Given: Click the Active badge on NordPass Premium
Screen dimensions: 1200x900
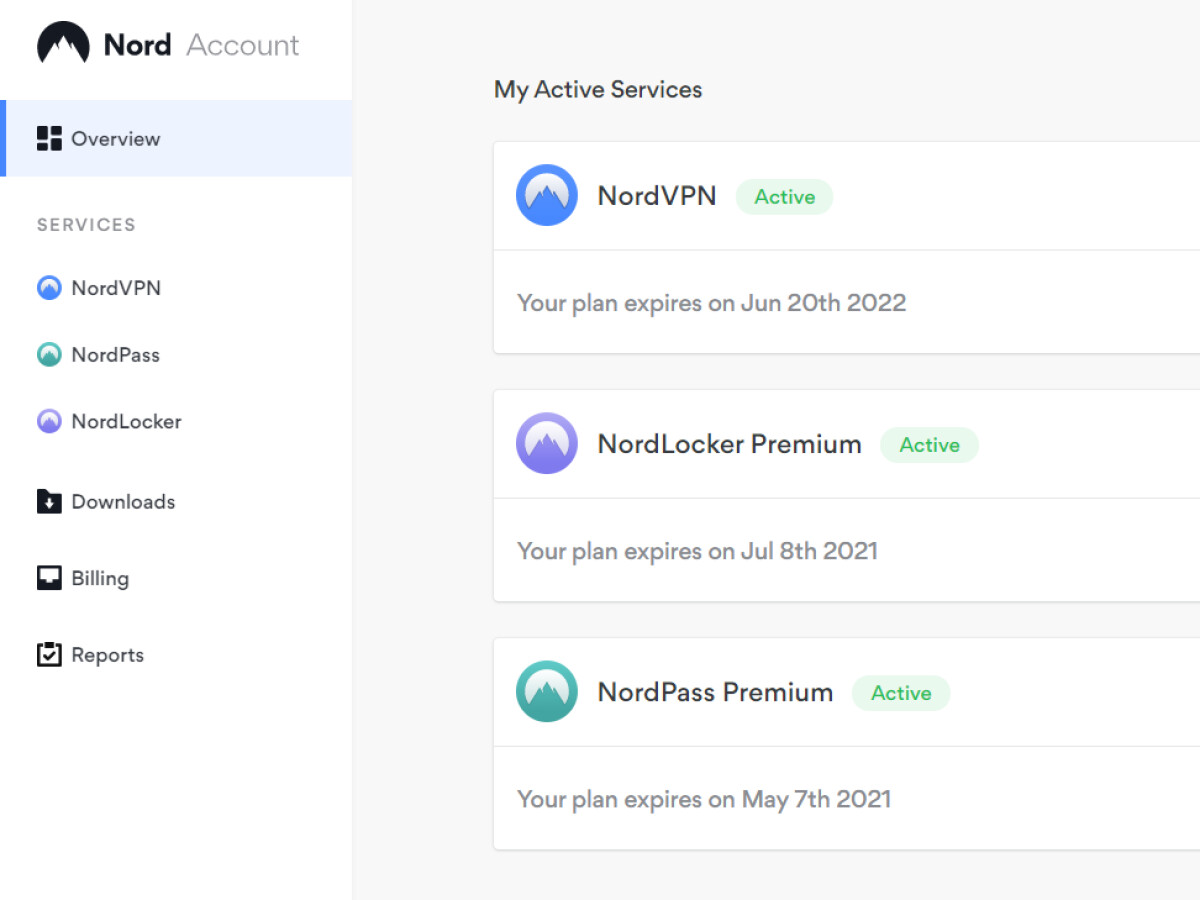Looking at the screenshot, I should pos(900,692).
